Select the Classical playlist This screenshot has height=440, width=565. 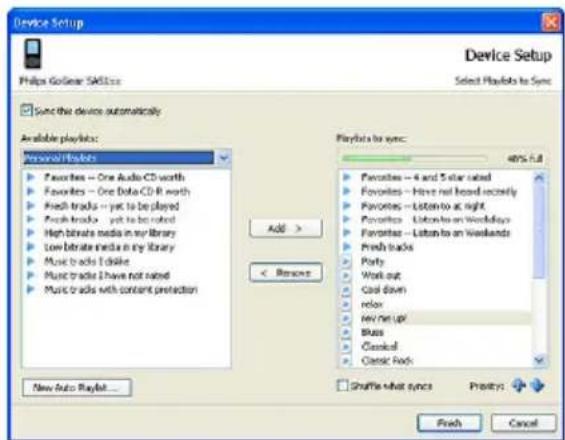click(x=379, y=346)
